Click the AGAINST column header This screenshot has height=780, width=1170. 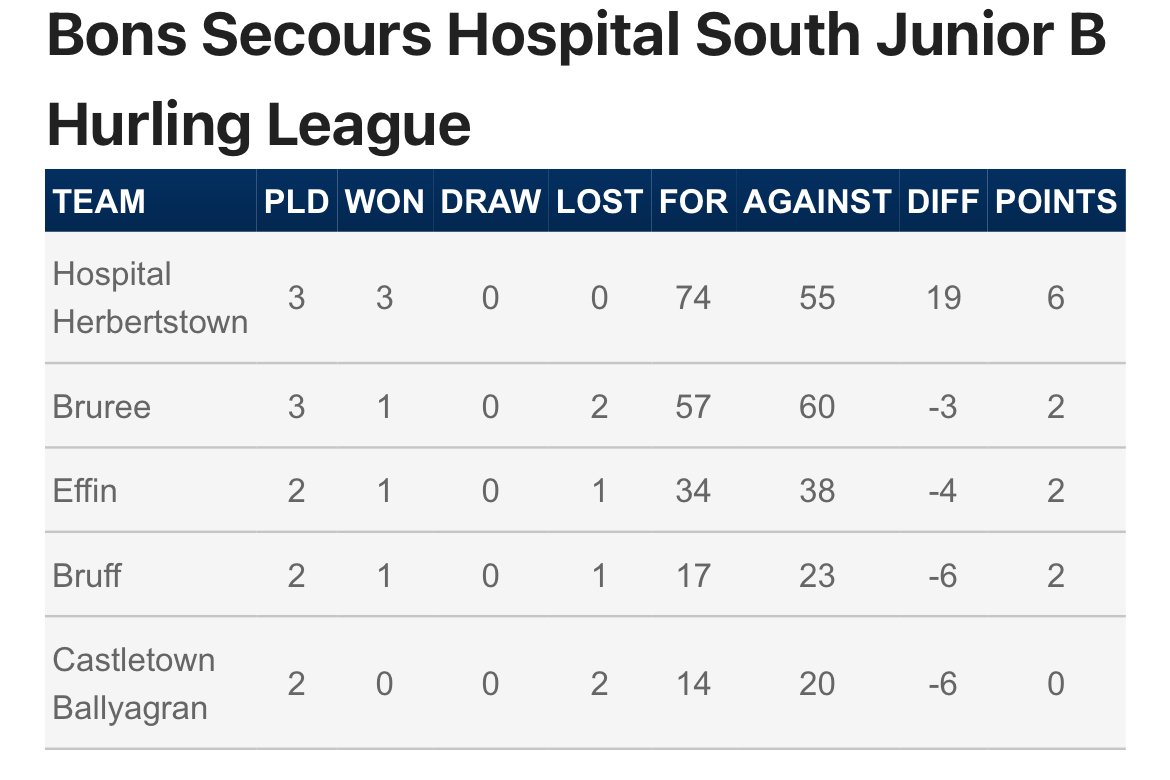[x=817, y=202]
